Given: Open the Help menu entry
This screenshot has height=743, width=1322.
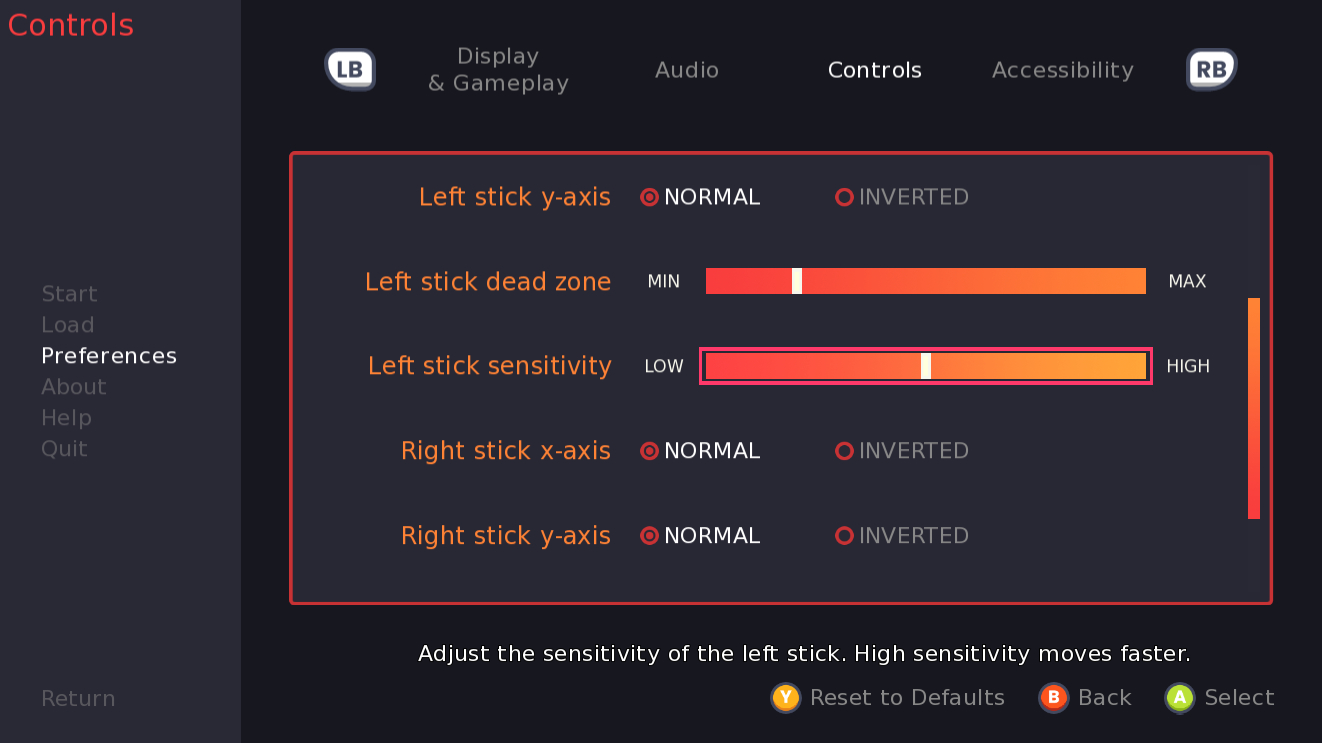Looking at the screenshot, I should pyautogui.click(x=66, y=418).
